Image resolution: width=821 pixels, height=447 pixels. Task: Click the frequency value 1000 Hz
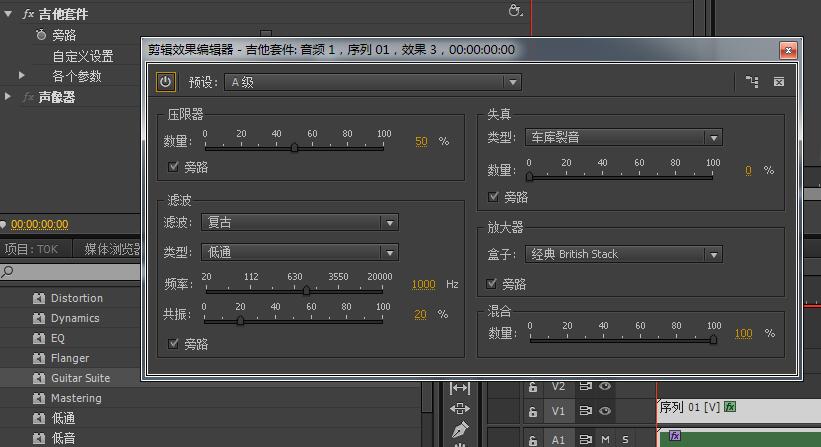tap(423, 284)
